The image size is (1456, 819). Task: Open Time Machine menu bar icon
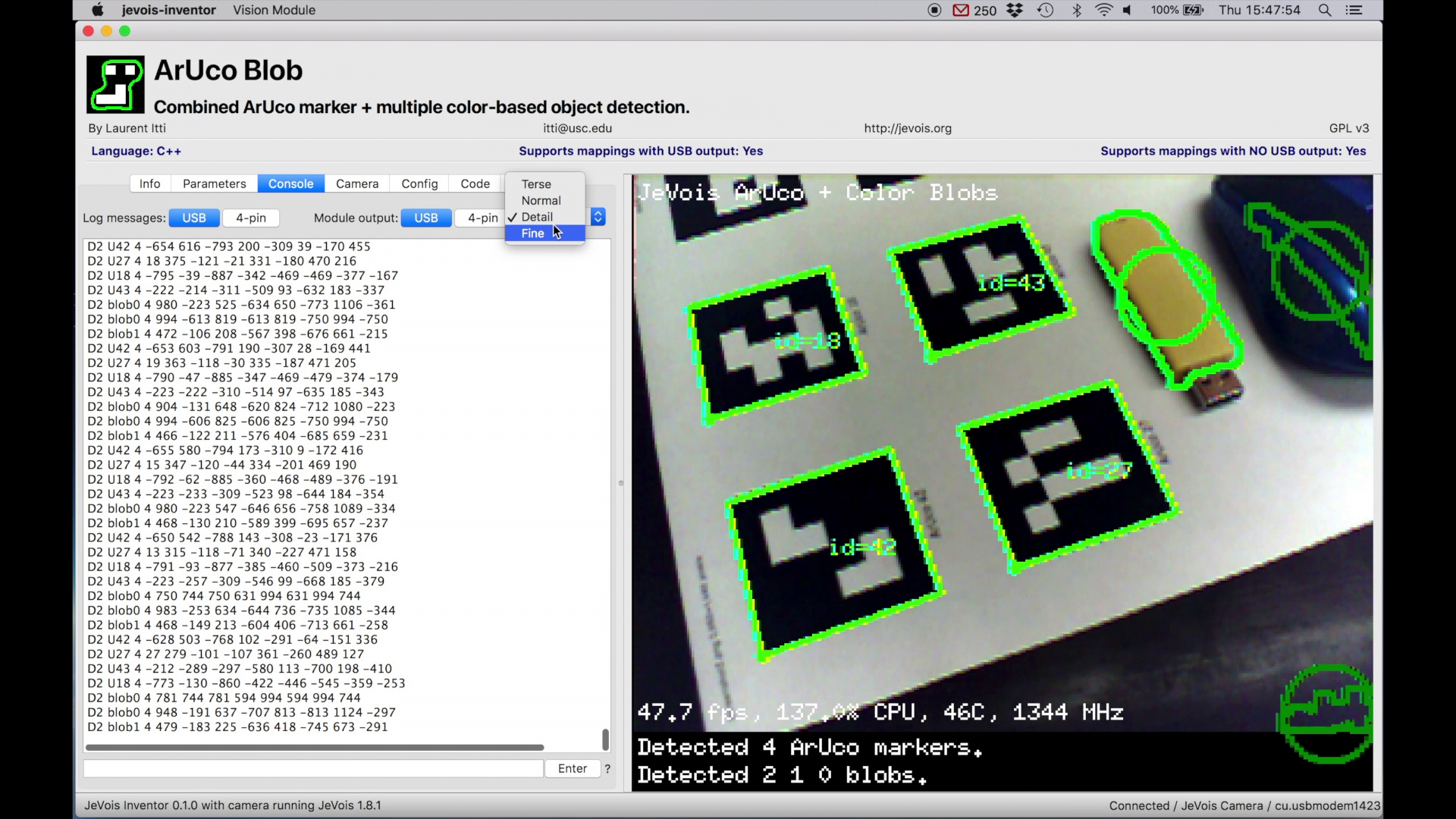(1046, 10)
